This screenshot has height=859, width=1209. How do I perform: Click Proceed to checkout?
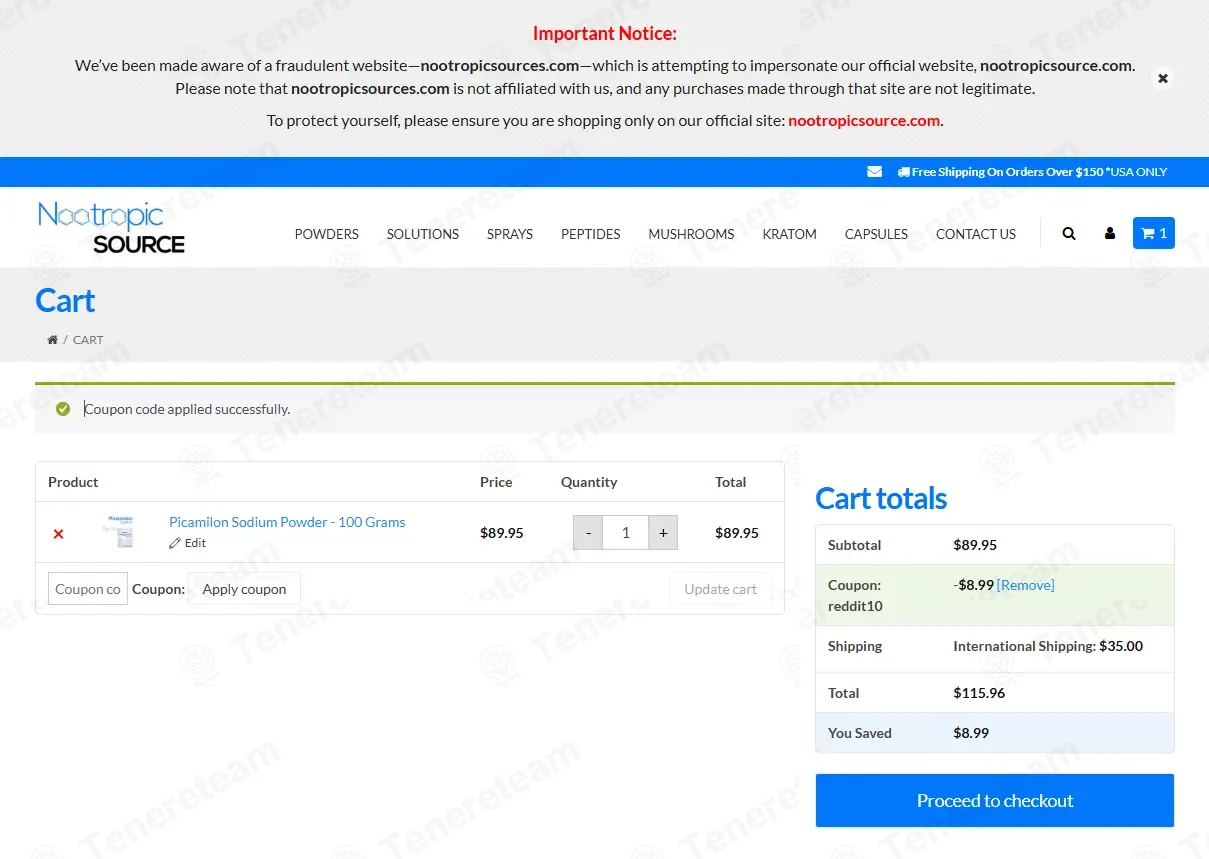(995, 800)
